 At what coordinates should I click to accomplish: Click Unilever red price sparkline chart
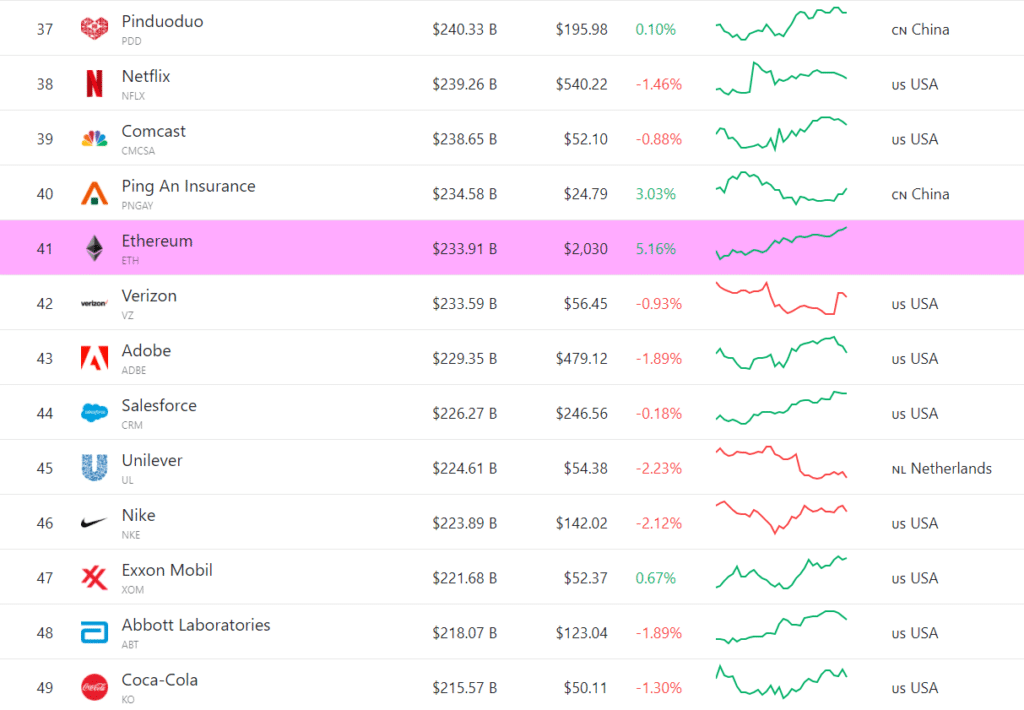(x=781, y=463)
